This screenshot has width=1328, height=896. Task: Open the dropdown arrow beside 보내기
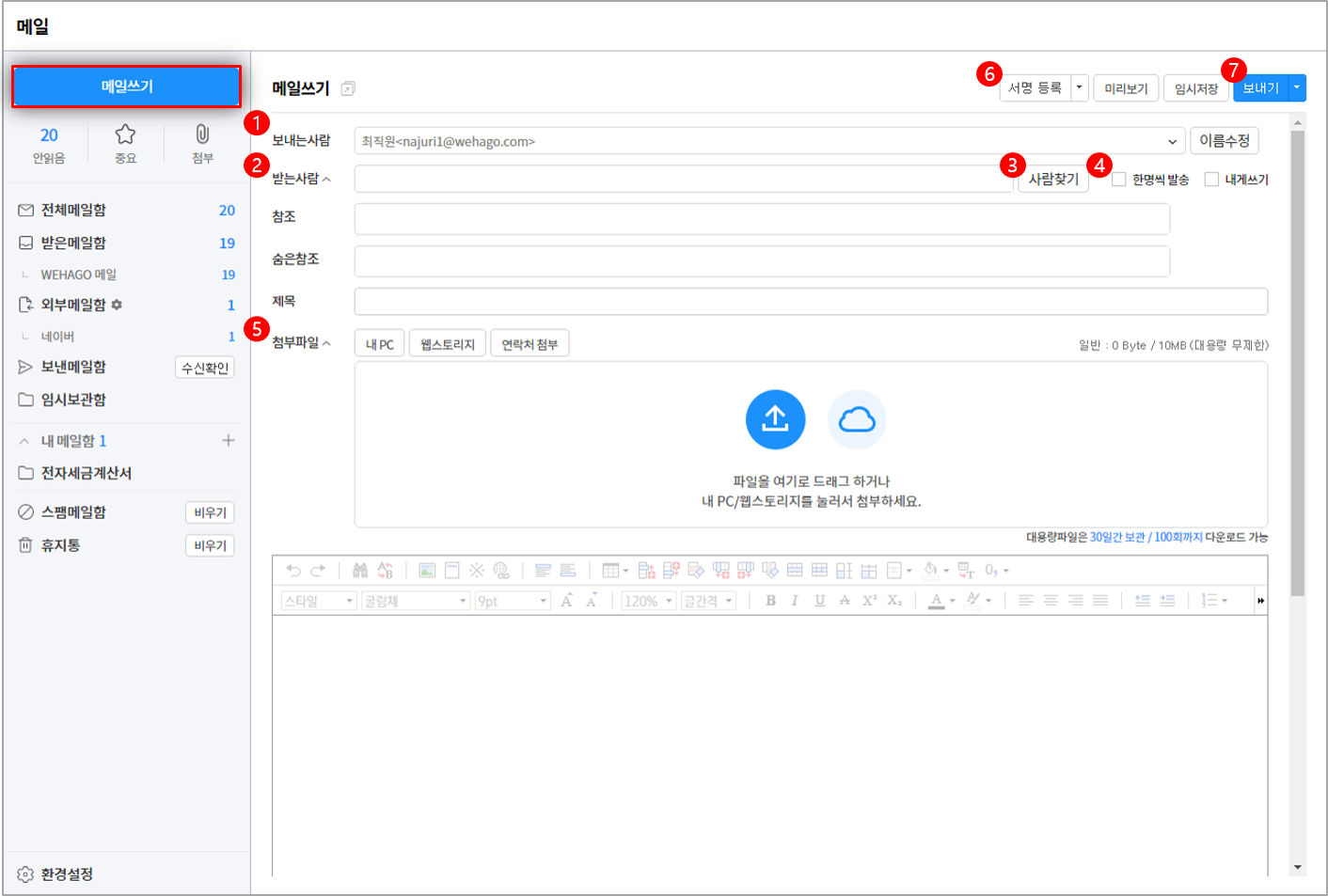1297,87
